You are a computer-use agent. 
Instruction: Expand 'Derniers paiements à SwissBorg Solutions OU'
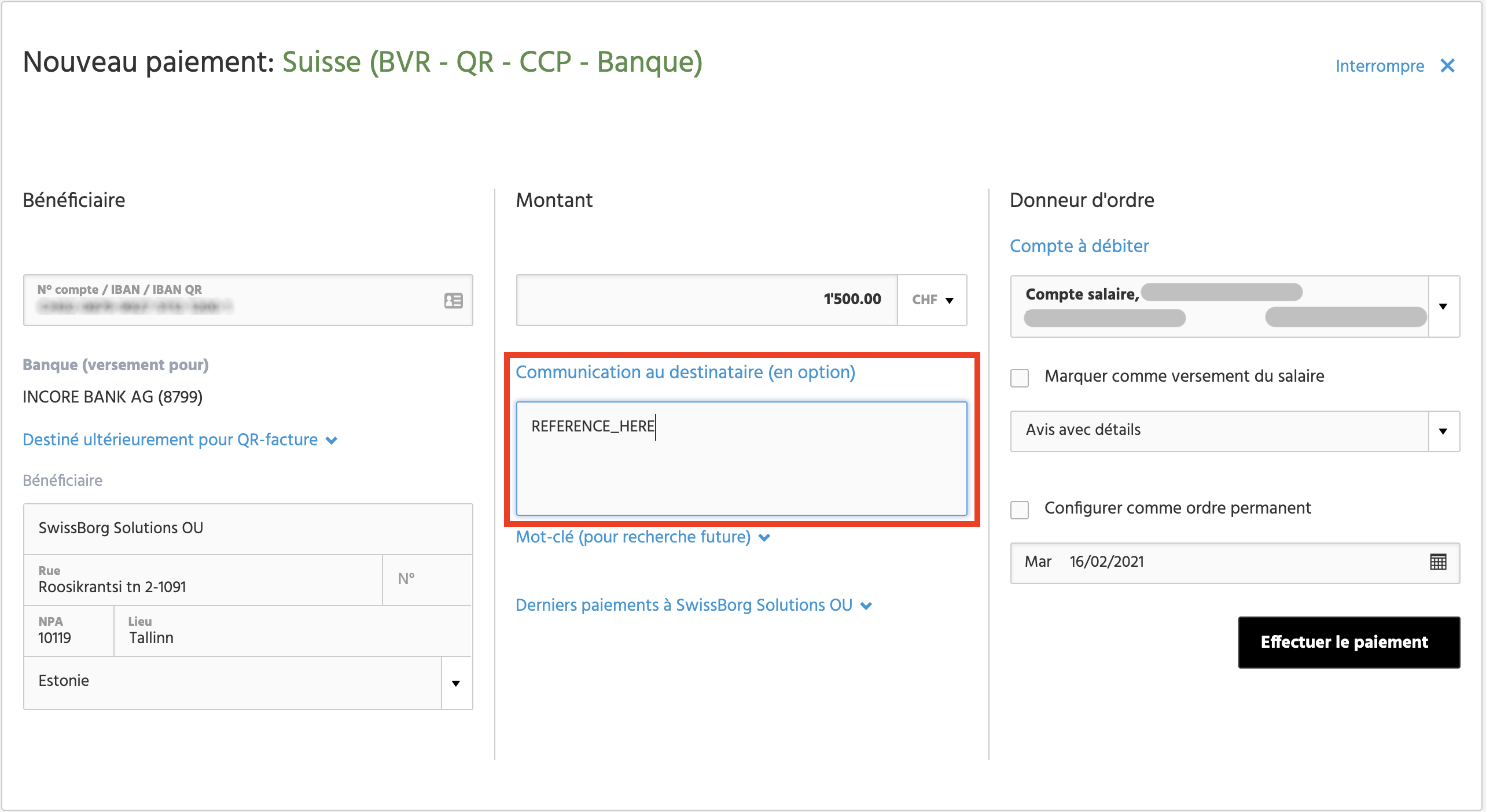pos(693,606)
